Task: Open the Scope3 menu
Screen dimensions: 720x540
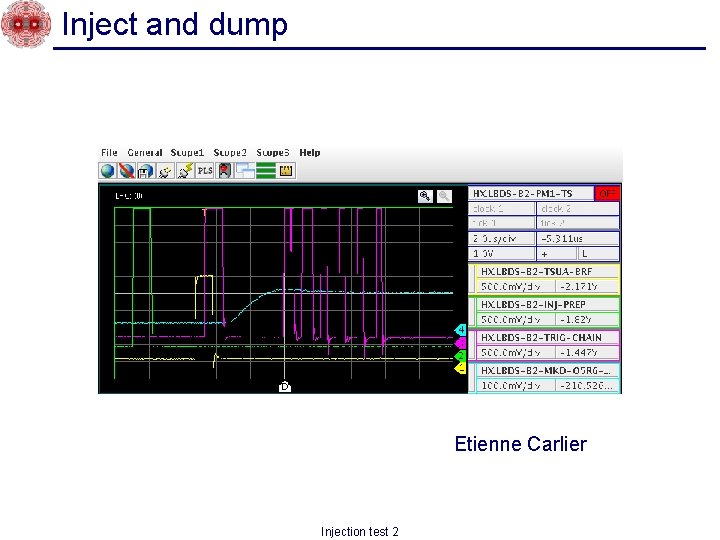Action: pos(273,152)
